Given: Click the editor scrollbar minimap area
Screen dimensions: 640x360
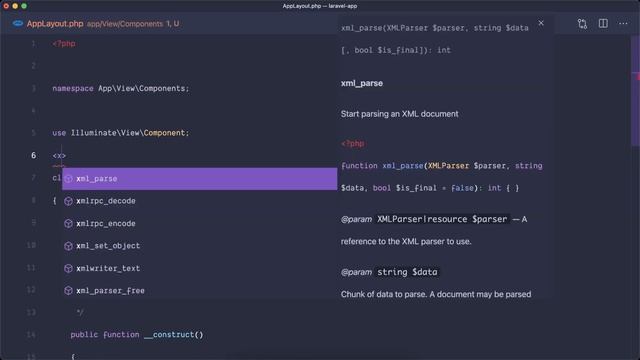Looking at the screenshot, I should pyautogui.click(x=635, y=90).
